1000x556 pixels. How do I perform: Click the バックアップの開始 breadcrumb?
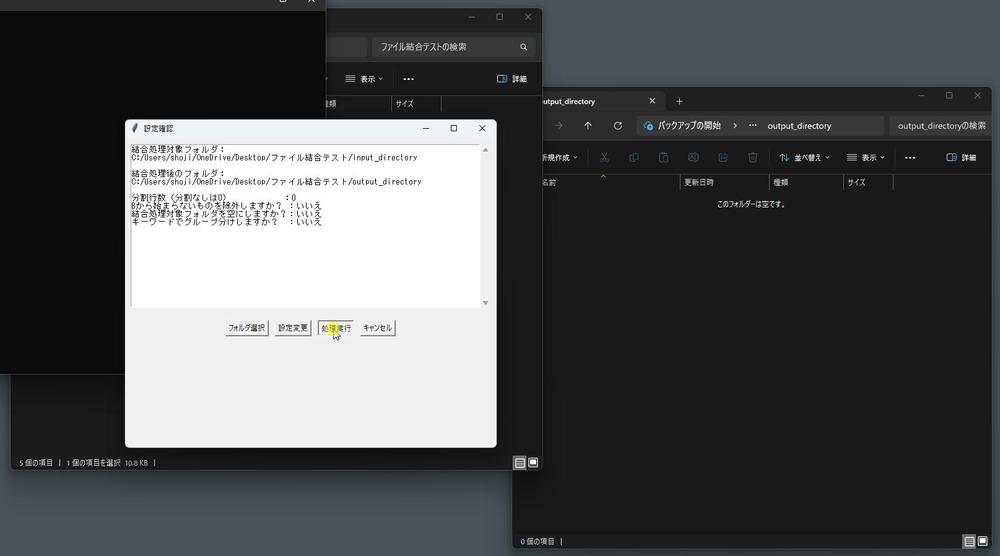pyautogui.click(x=689, y=126)
